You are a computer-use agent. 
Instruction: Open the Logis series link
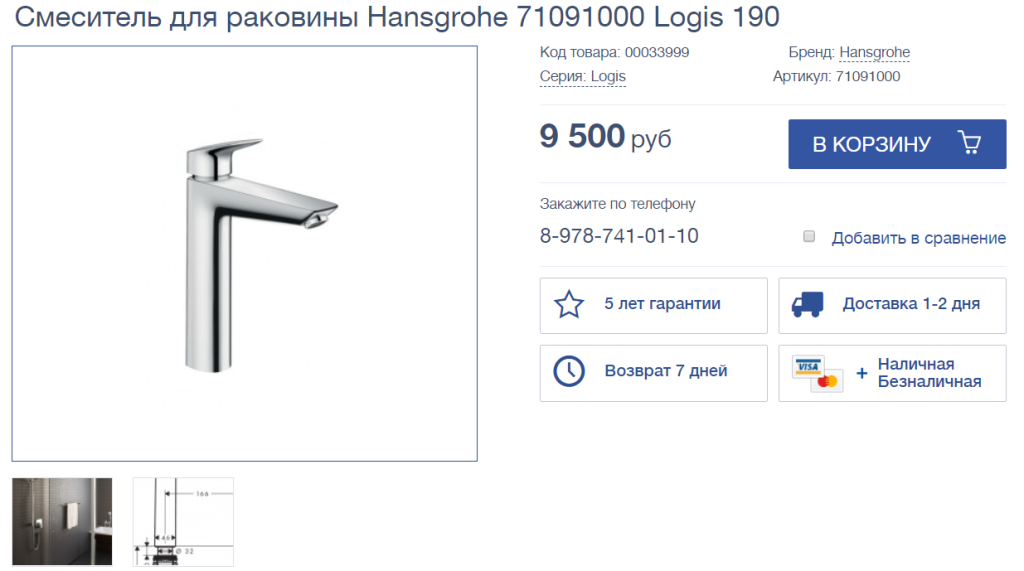tap(608, 76)
